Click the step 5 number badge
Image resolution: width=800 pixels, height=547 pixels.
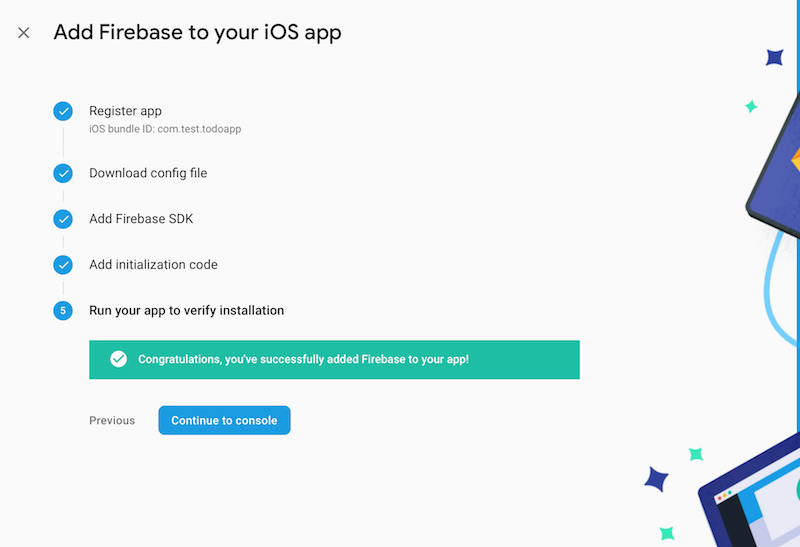(63, 311)
